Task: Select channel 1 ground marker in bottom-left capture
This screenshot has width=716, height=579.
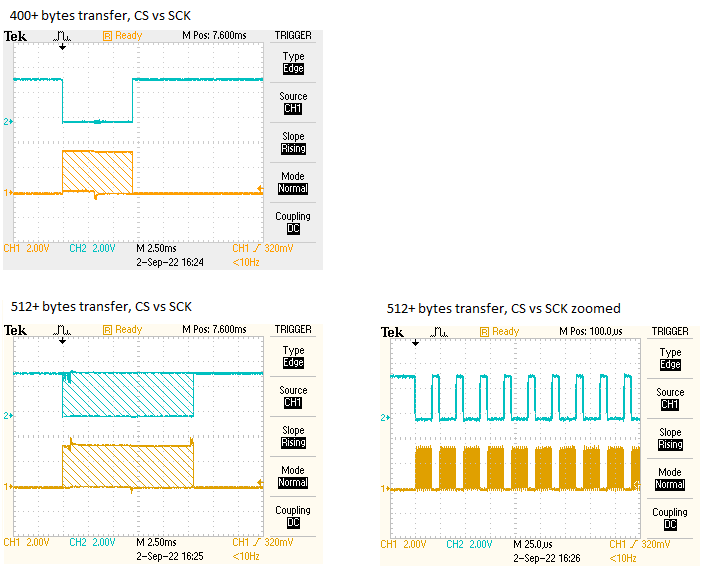Action: 8,487
